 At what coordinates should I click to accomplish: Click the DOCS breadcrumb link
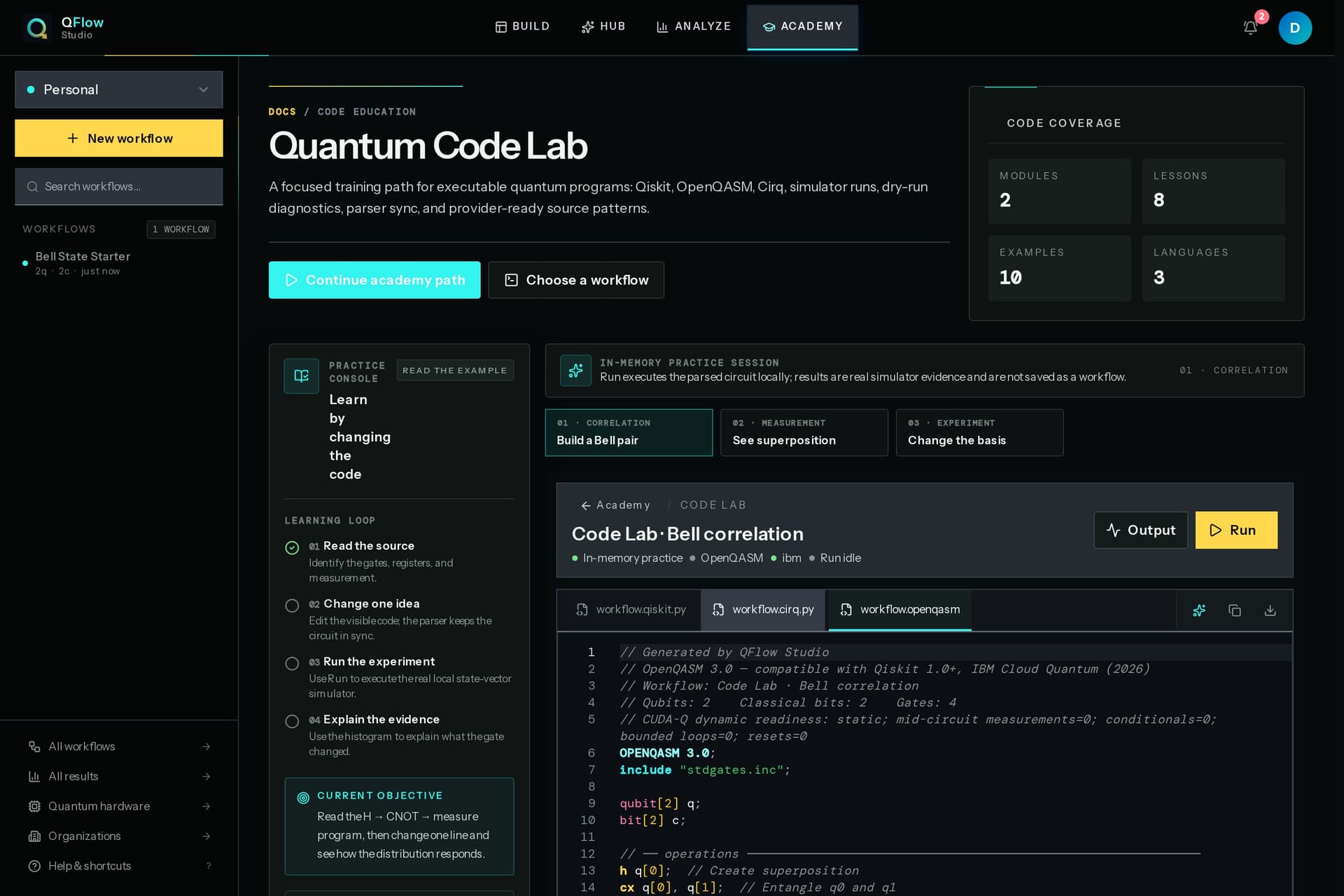point(282,112)
